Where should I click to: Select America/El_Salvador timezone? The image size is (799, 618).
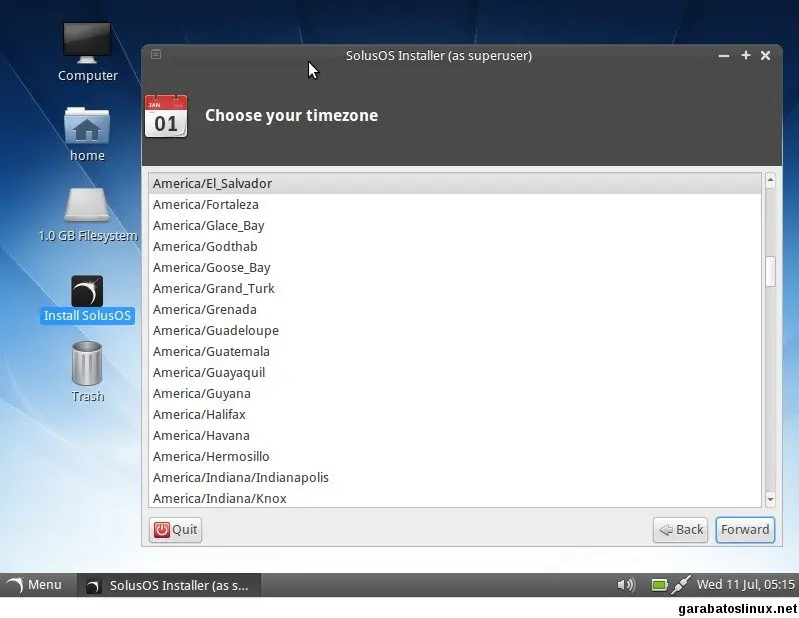pos(455,183)
